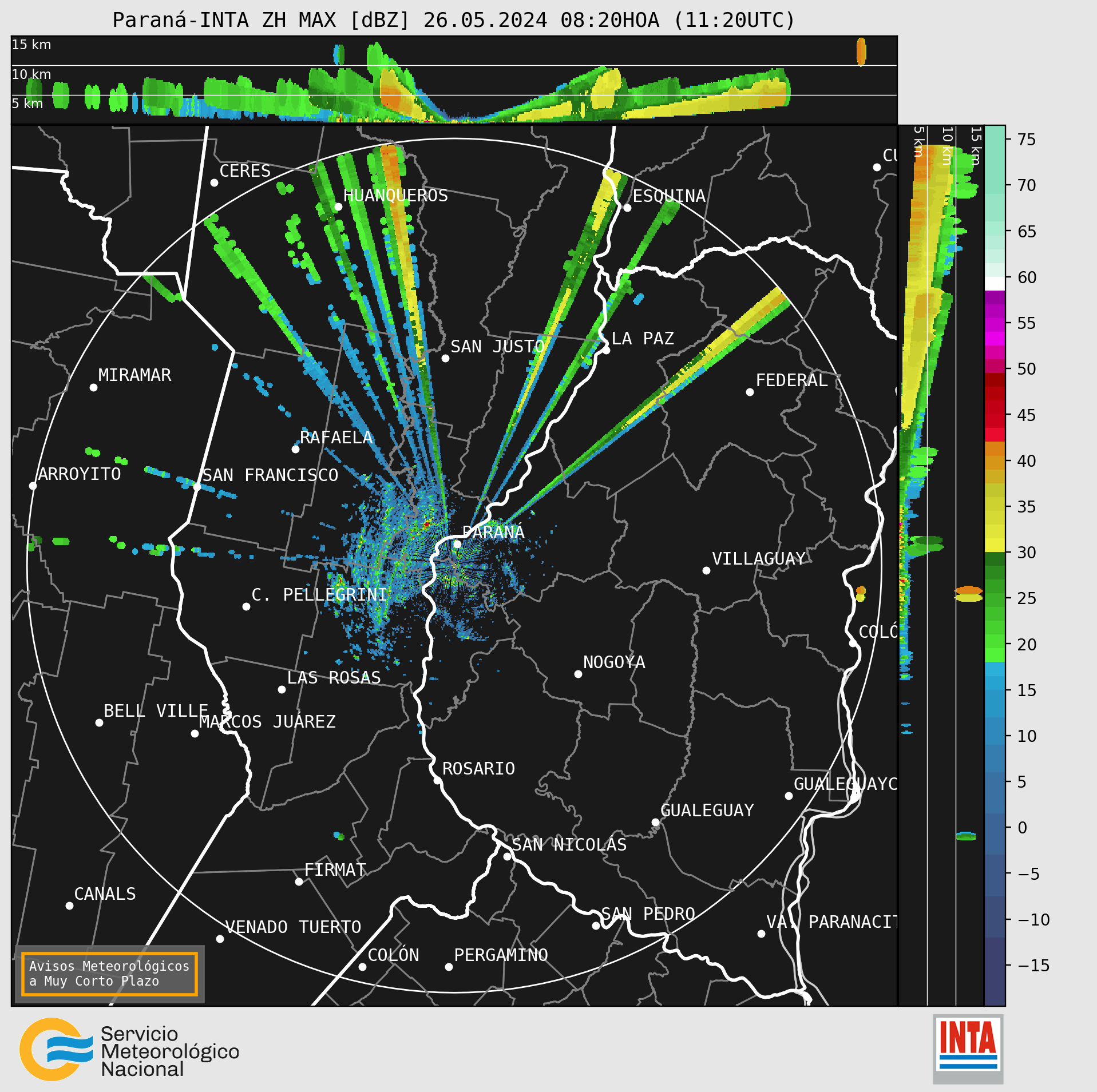Click the 60 dBZ white color band
Image resolution: width=1097 pixels, height=1092 pixels.
tap(995, 284)
